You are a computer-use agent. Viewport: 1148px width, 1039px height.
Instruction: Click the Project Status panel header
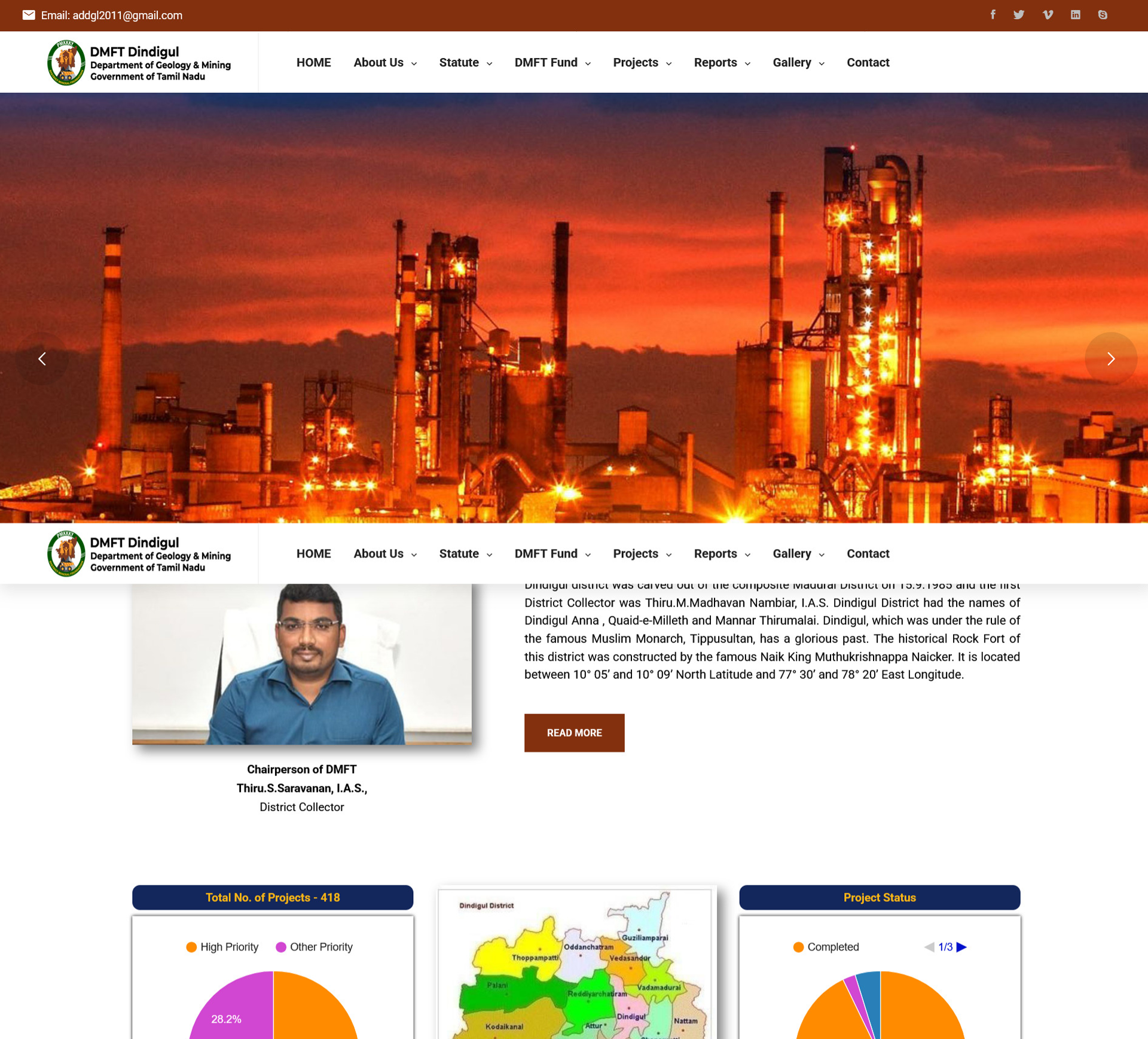pos(880,897)
